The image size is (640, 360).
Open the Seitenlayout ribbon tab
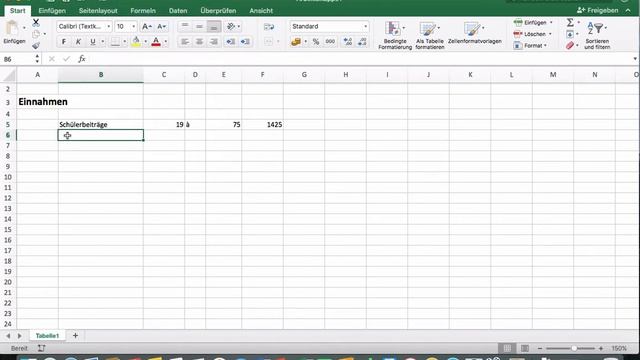pos(98,11)
